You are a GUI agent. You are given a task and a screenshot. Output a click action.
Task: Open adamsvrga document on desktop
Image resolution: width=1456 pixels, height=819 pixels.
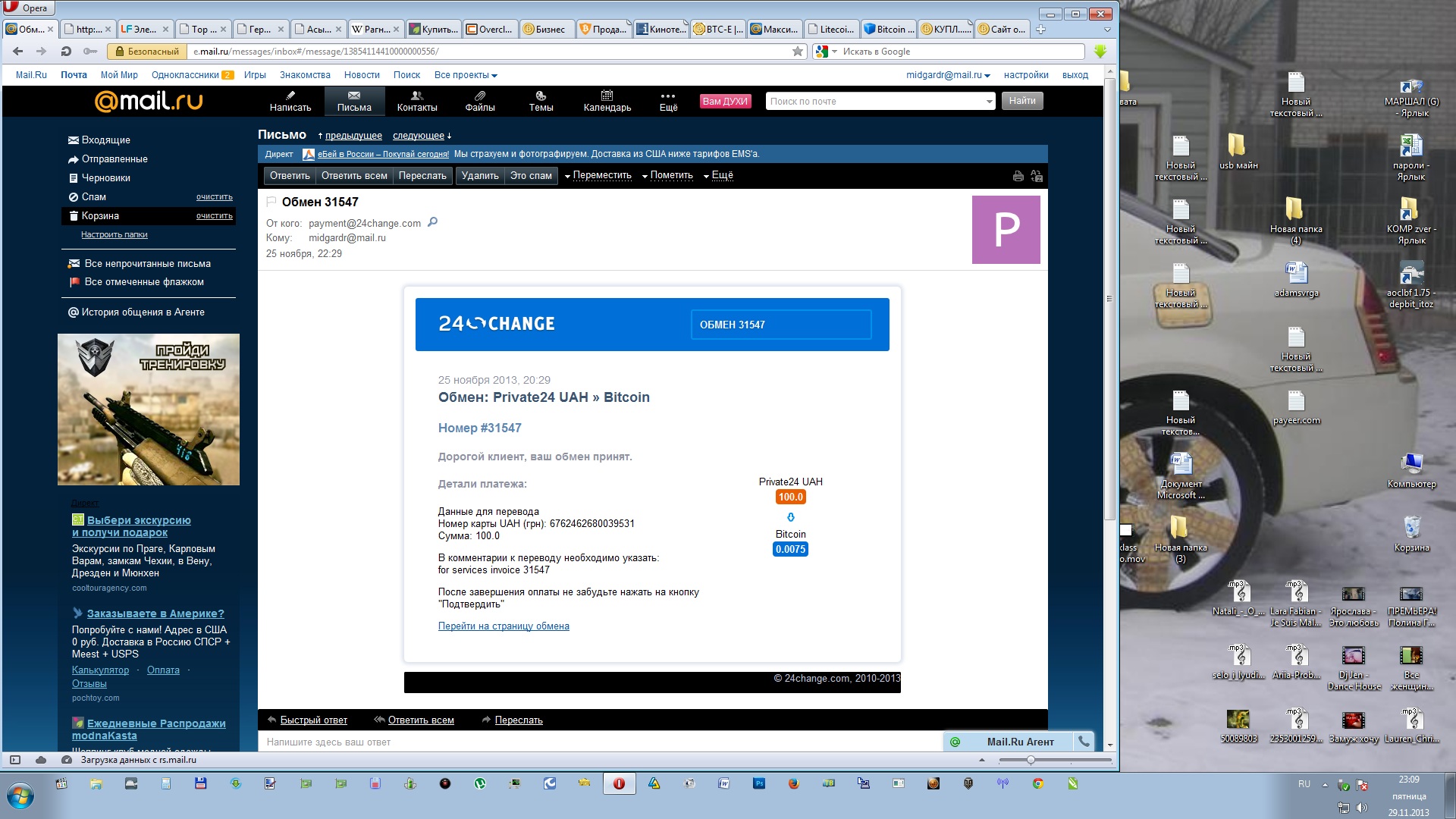pyautogui.click(x=1296, y=279)
